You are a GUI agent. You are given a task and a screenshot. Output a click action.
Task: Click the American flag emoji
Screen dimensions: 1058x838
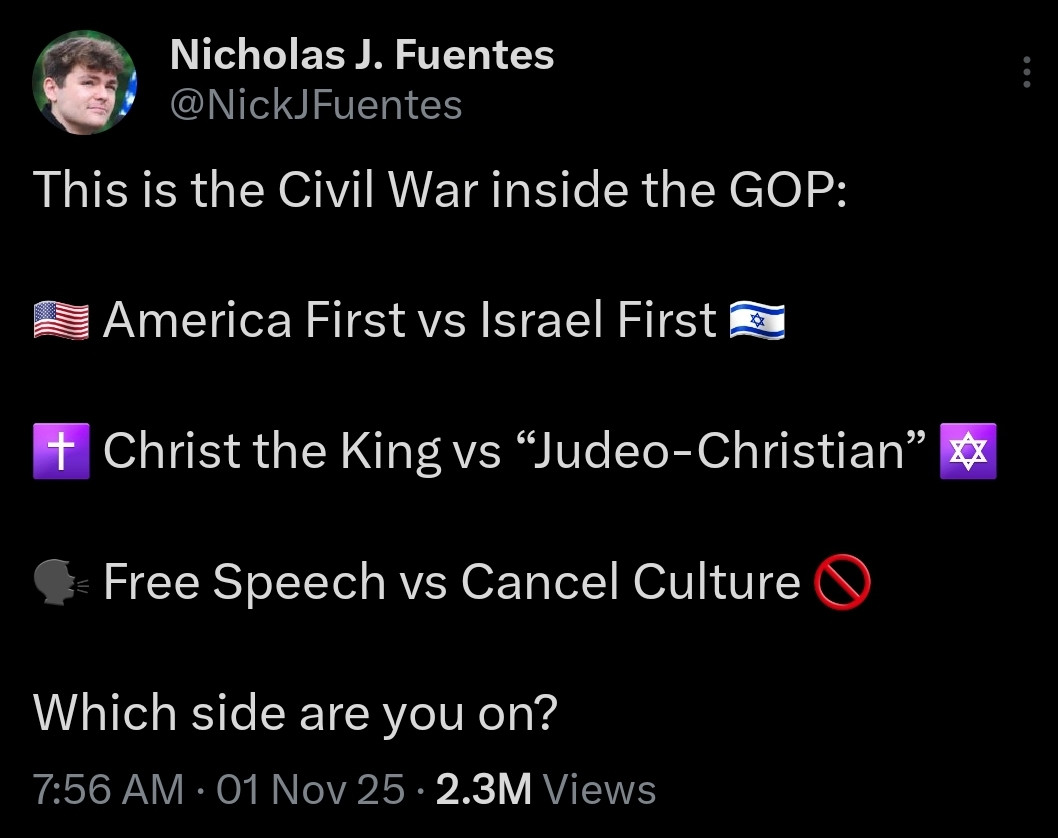click(x=61, y=321)
